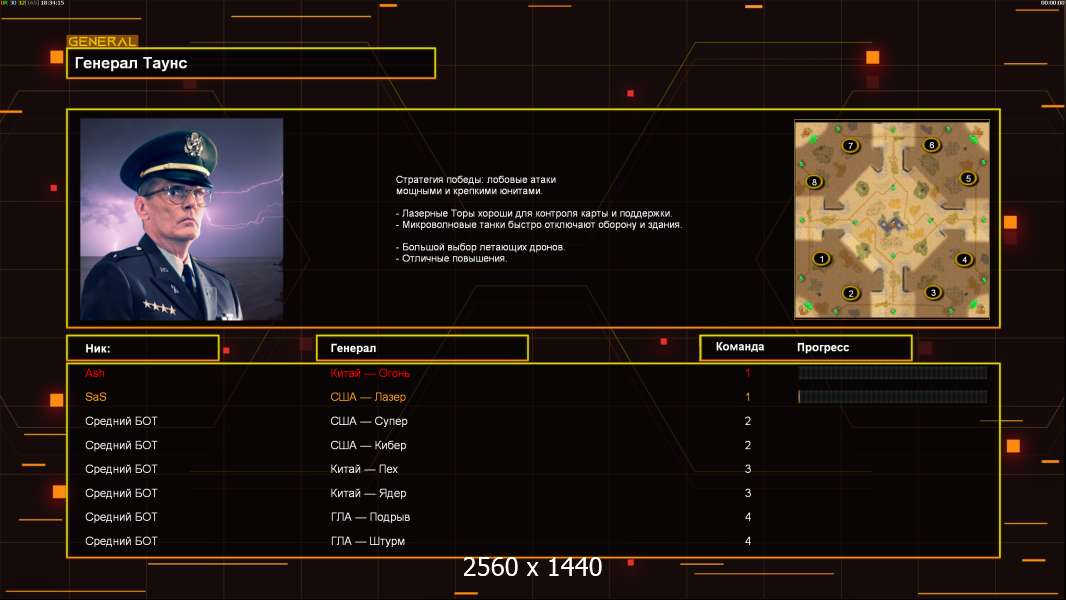Select start position 3 on the minimap

933,292
